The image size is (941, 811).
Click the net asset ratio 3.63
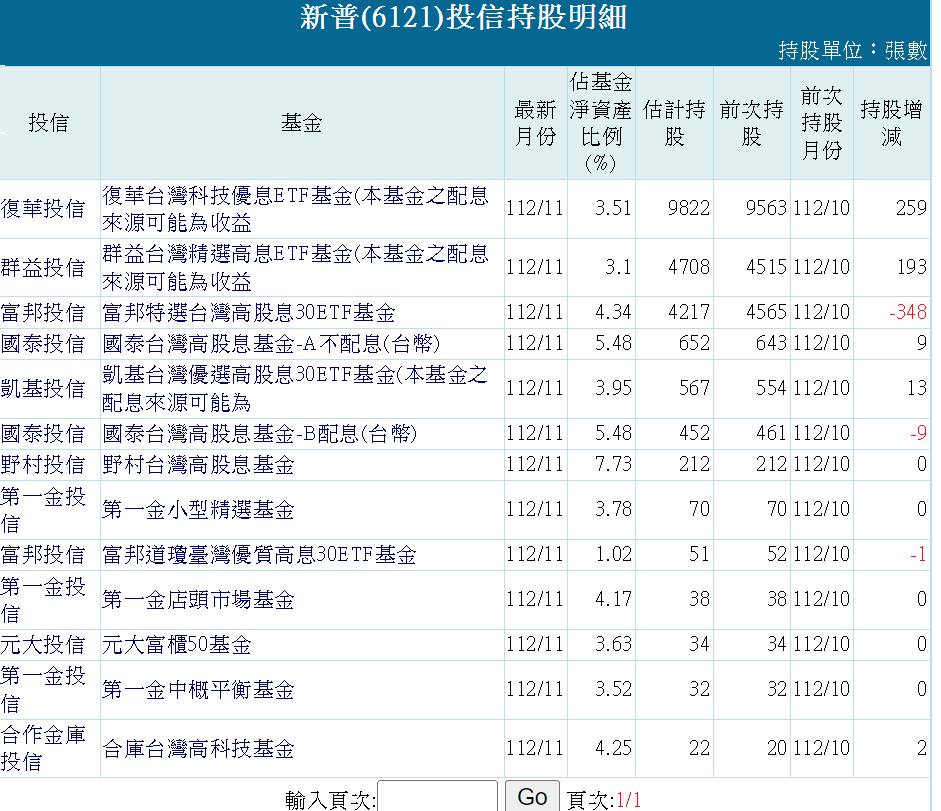click(613, 644)
